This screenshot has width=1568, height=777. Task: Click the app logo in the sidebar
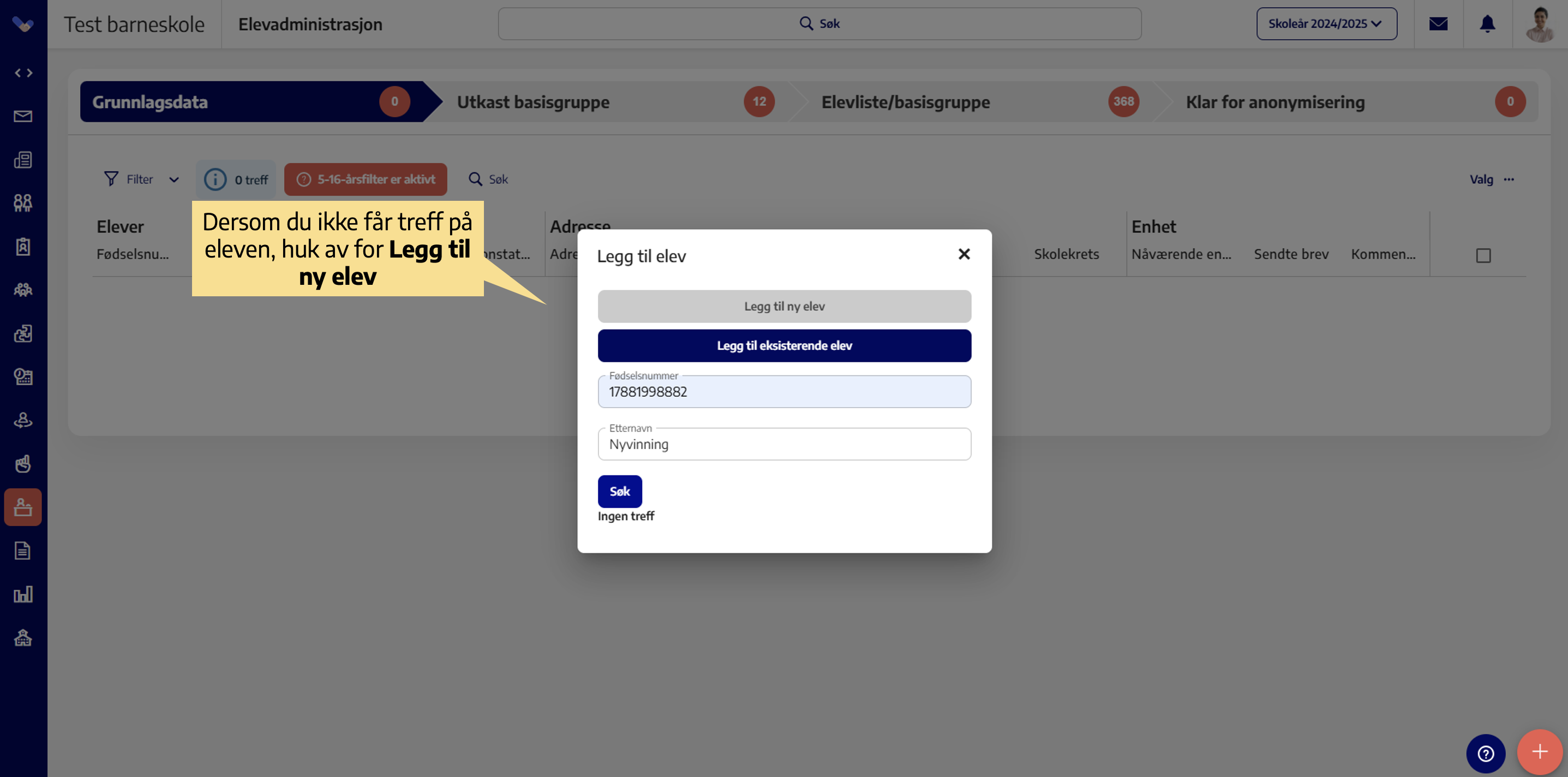[x=23, y=24]
